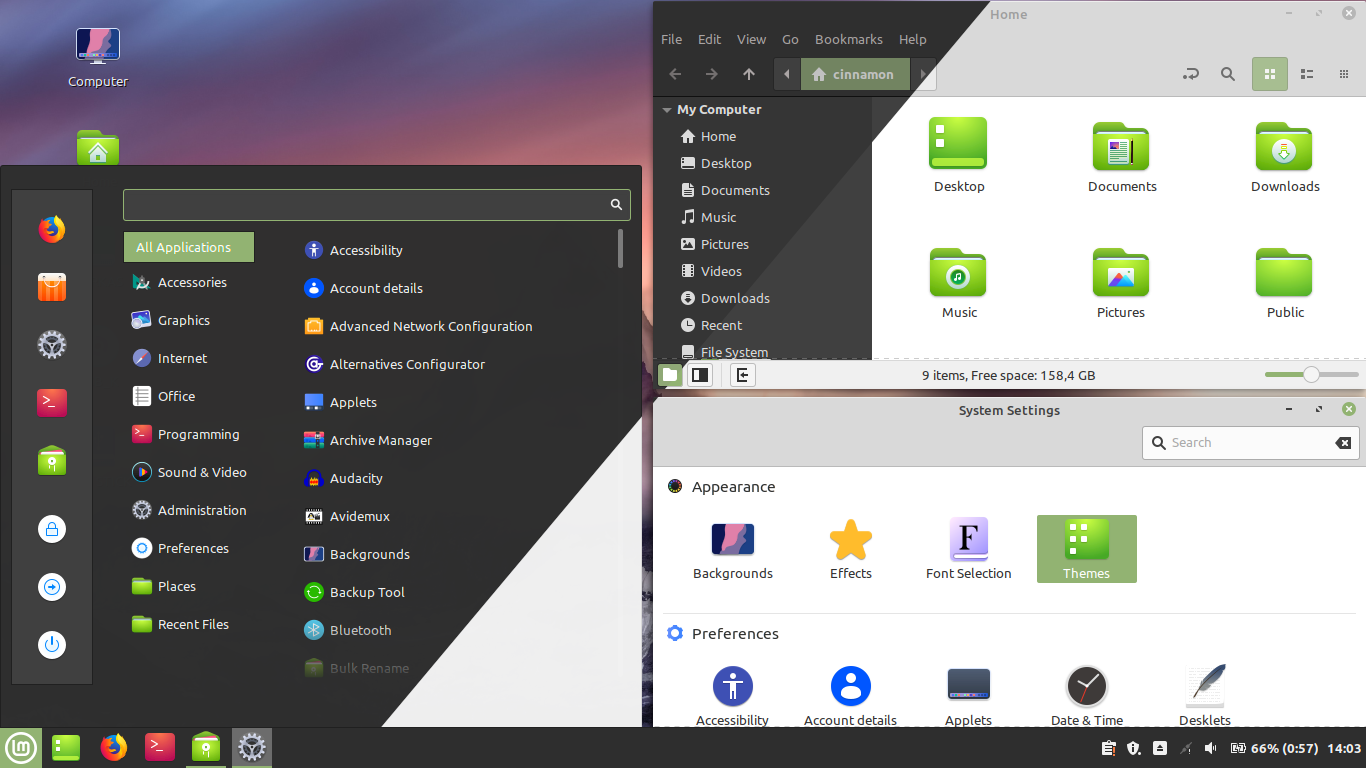Click the Log Out arrow icon in menu sidebar

pyautogui.click(x=52, y=586)
